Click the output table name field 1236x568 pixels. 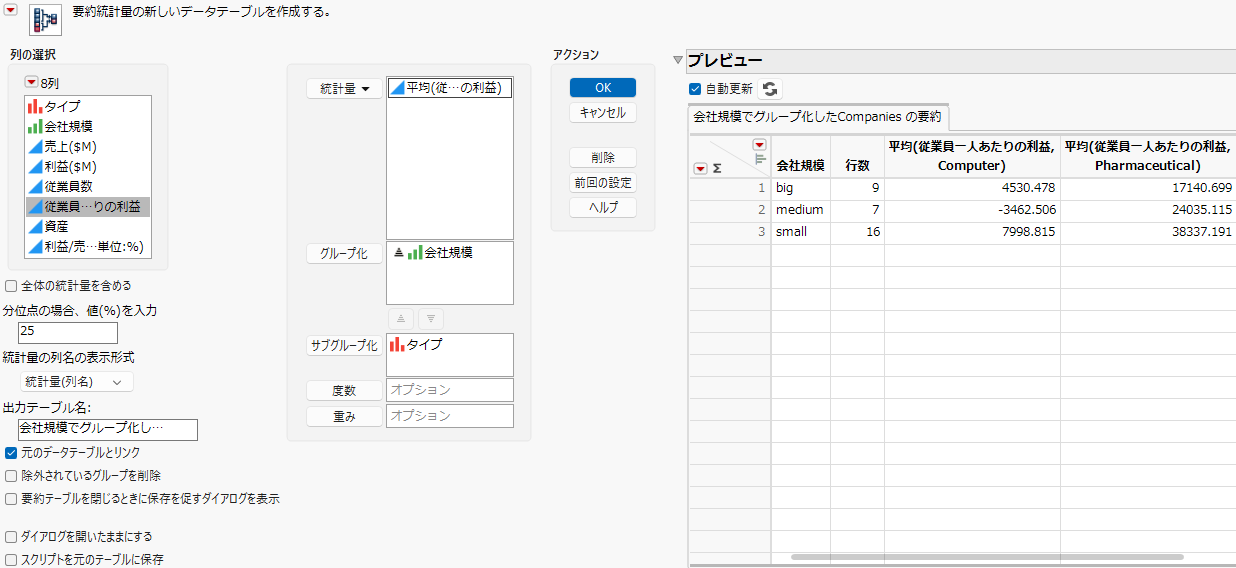click(108, 430)
